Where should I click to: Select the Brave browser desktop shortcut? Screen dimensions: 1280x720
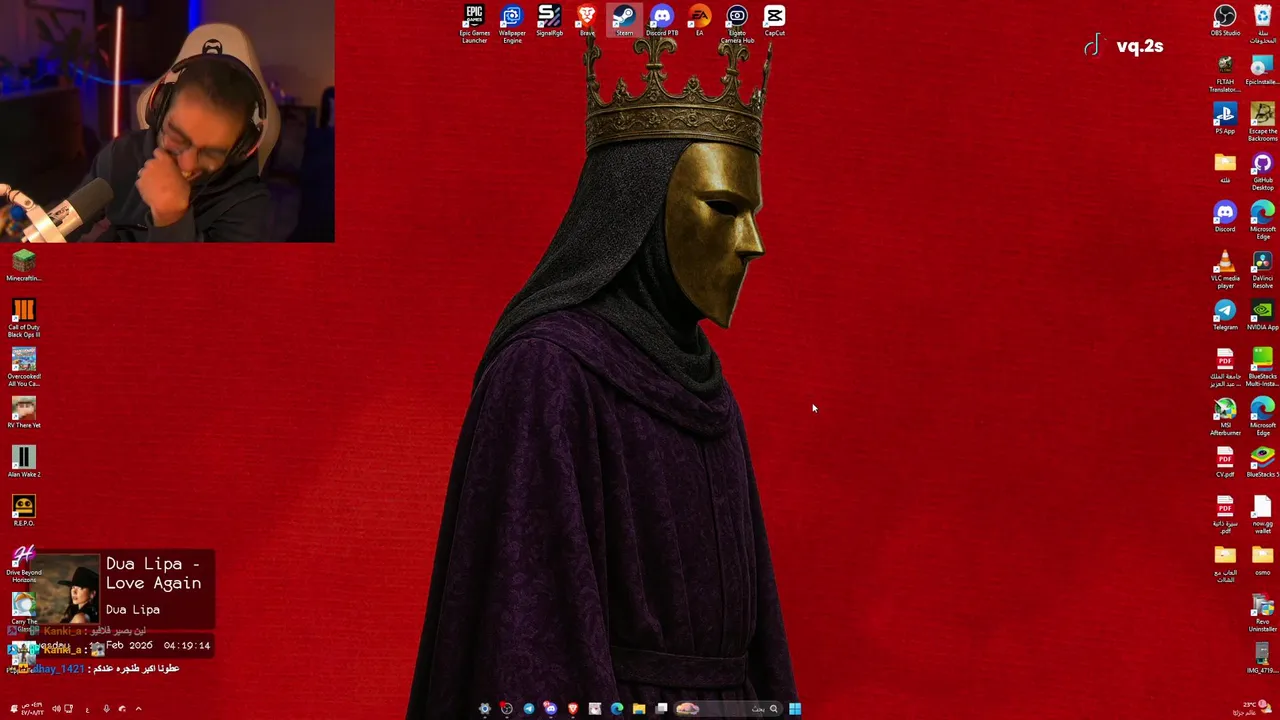[587, 21]
